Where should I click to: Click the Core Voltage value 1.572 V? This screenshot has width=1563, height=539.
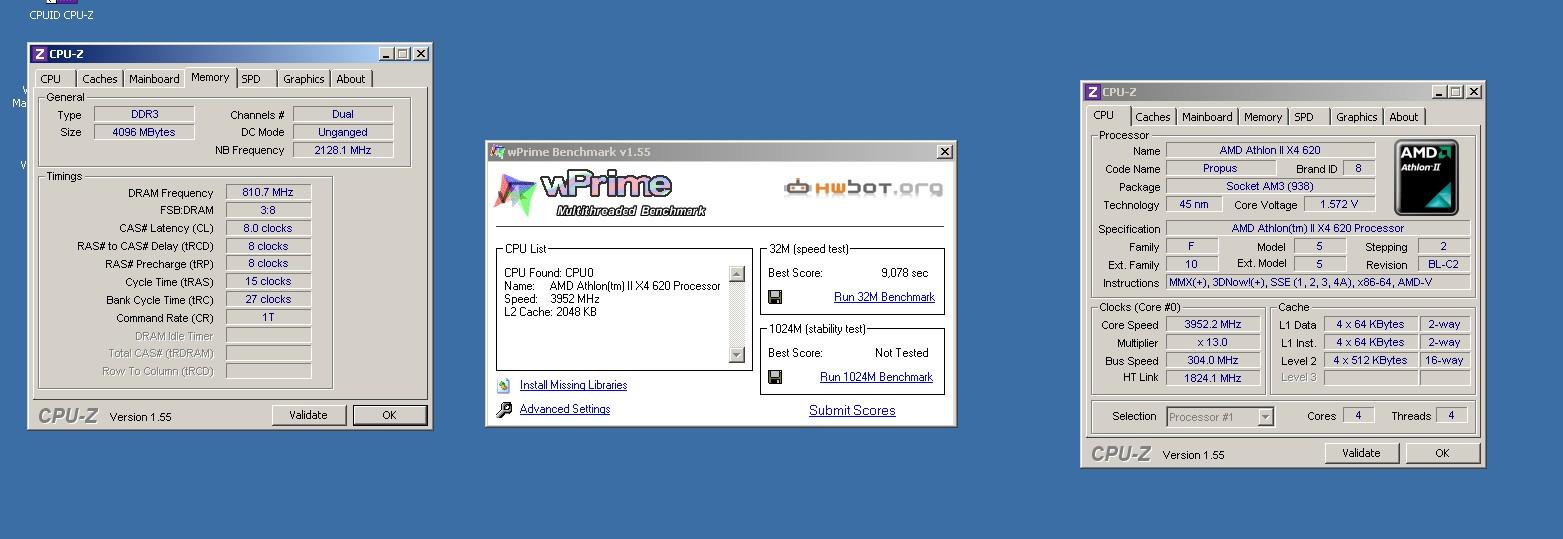tap(1338, 204)
